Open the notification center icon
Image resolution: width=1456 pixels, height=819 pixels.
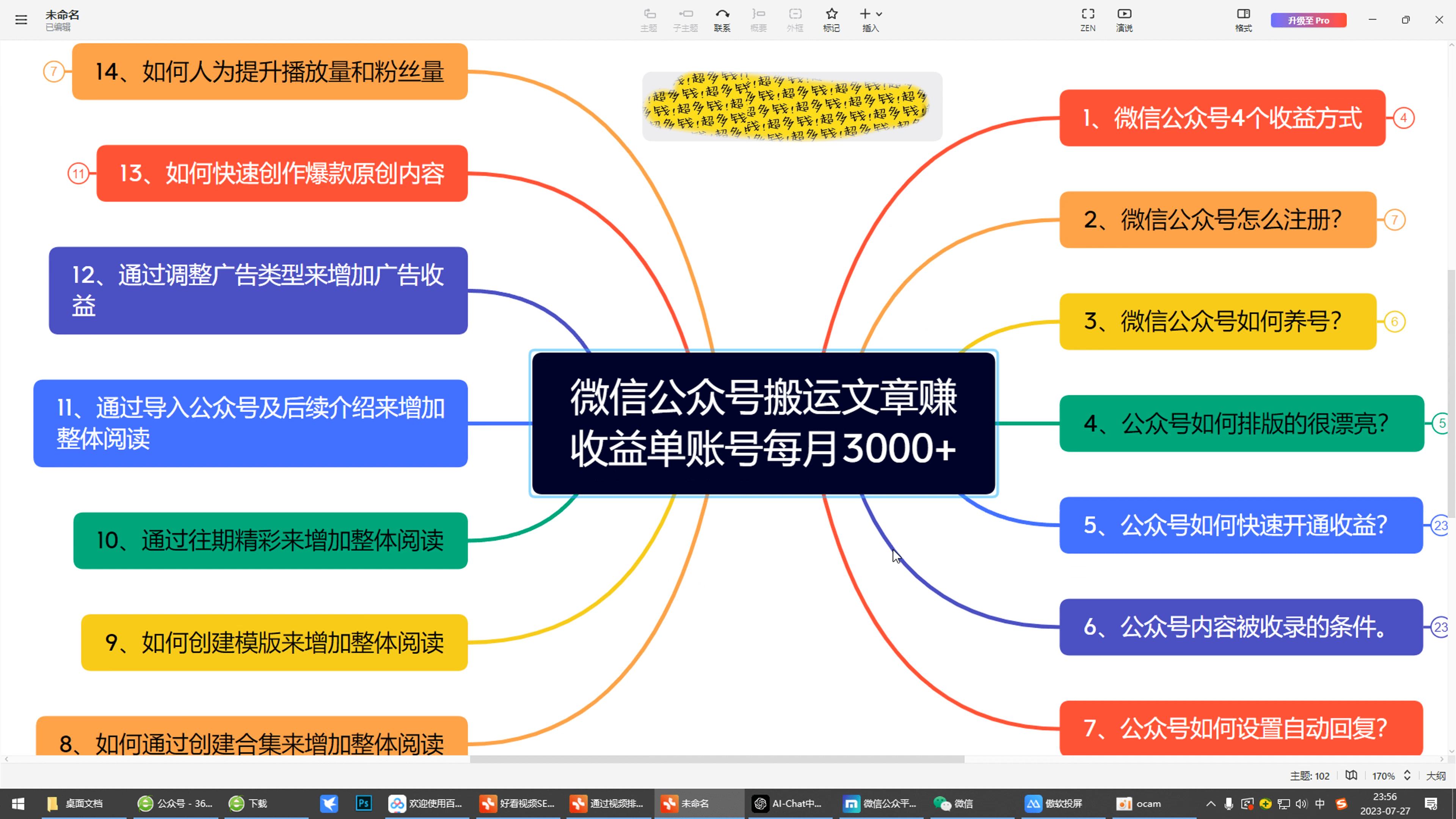(x=1431, y=803)
